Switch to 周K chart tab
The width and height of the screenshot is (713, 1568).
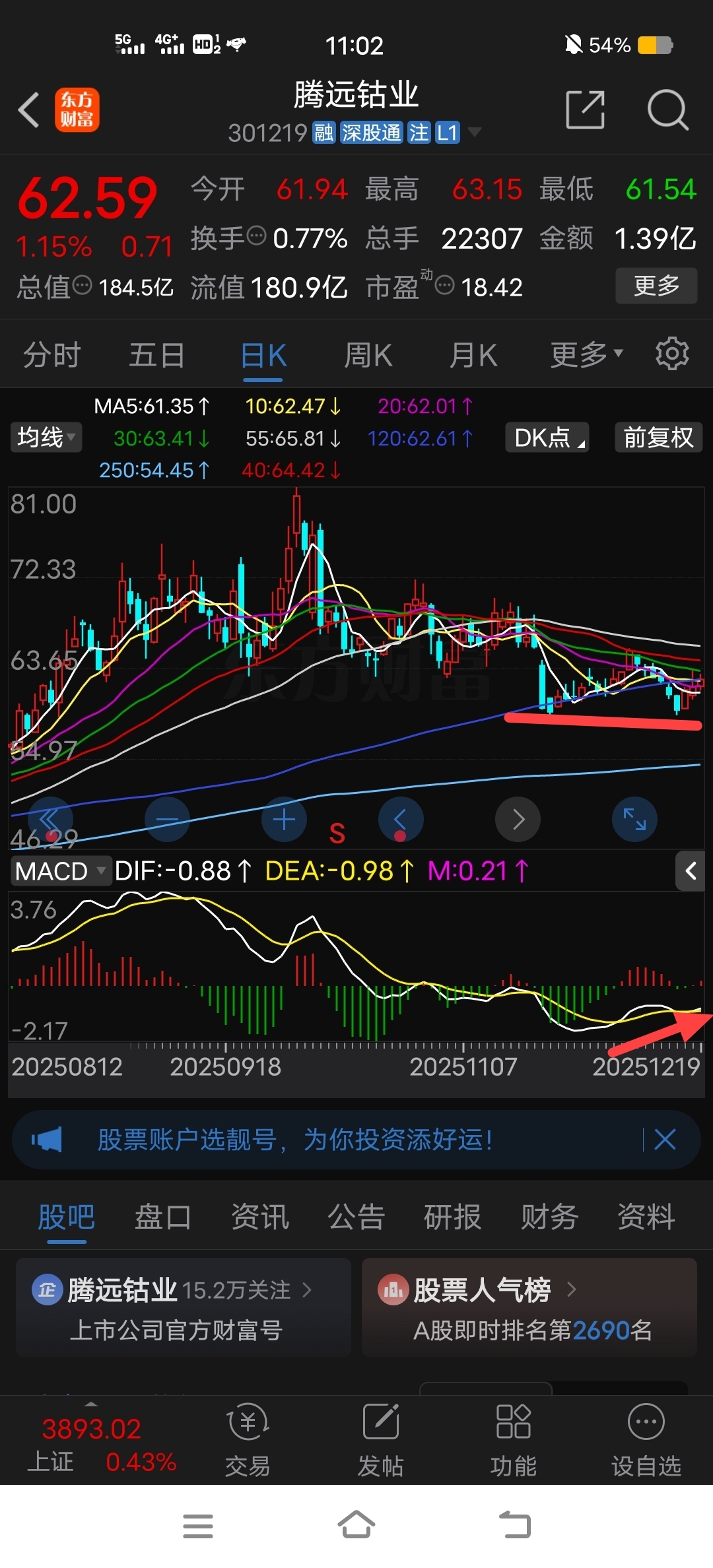tap(368, 355)
